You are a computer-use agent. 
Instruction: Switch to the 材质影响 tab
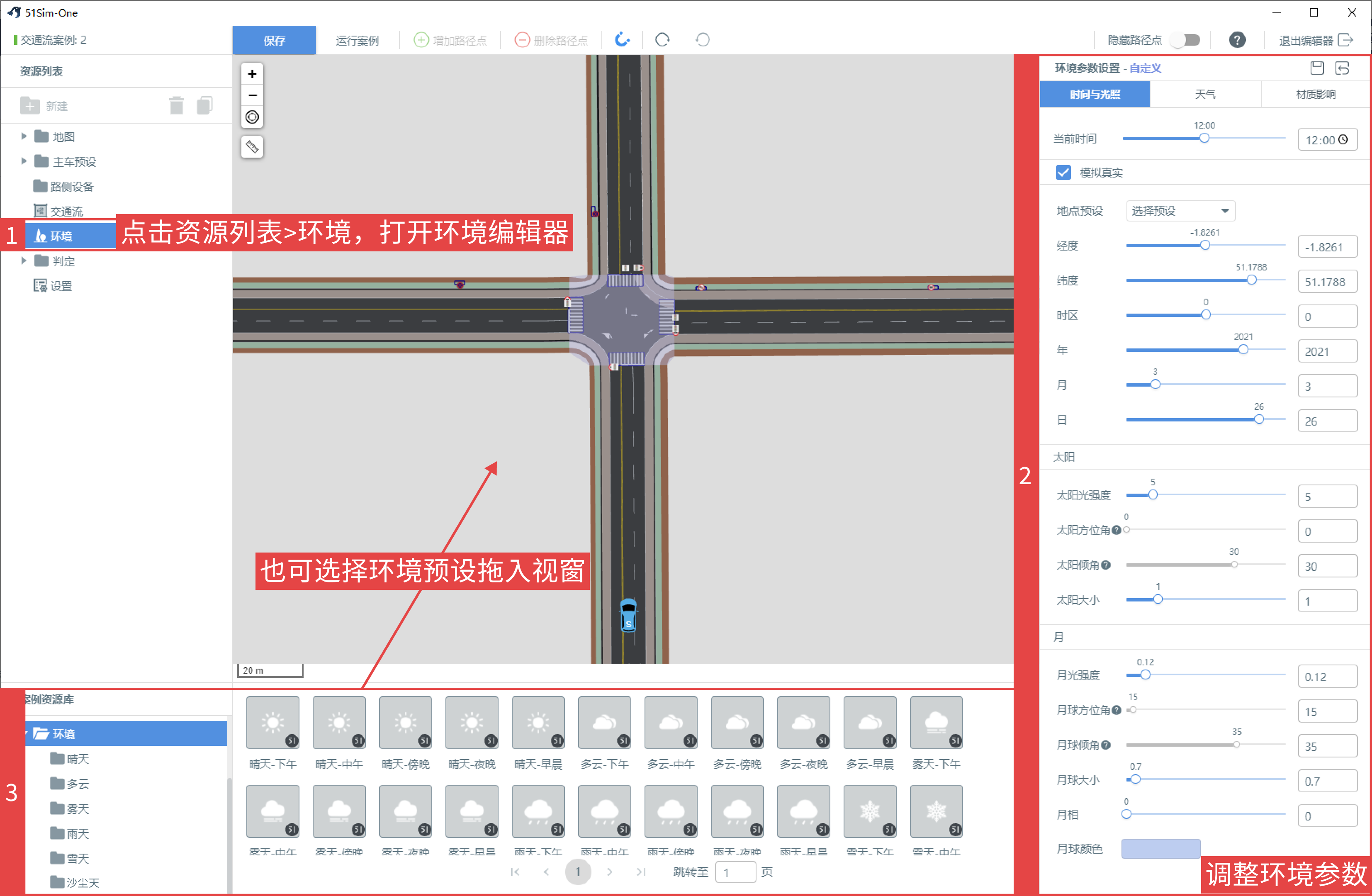coord(1316,94)
